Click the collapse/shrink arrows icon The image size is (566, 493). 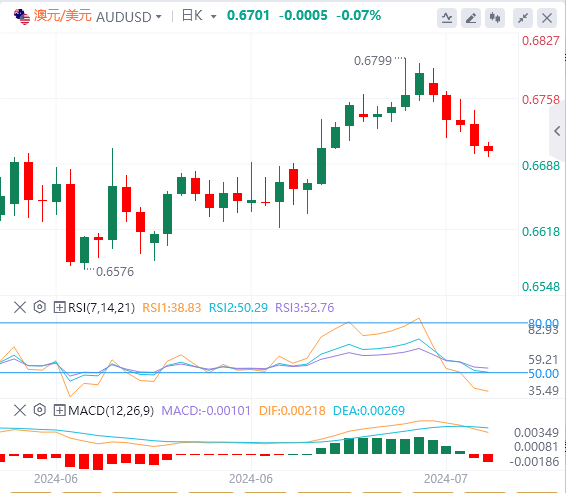pyautogui.click(x=523, y=18)
